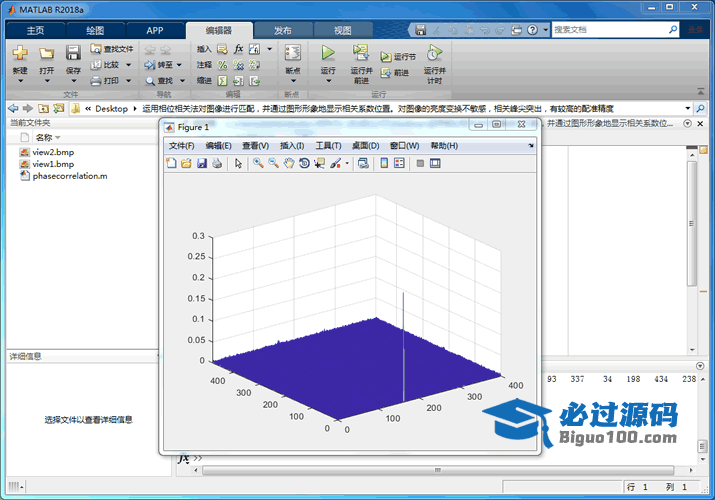Open the brush tool color dropdown arrow
Viewport: 715px width, 500px height.
click(347, 164)
